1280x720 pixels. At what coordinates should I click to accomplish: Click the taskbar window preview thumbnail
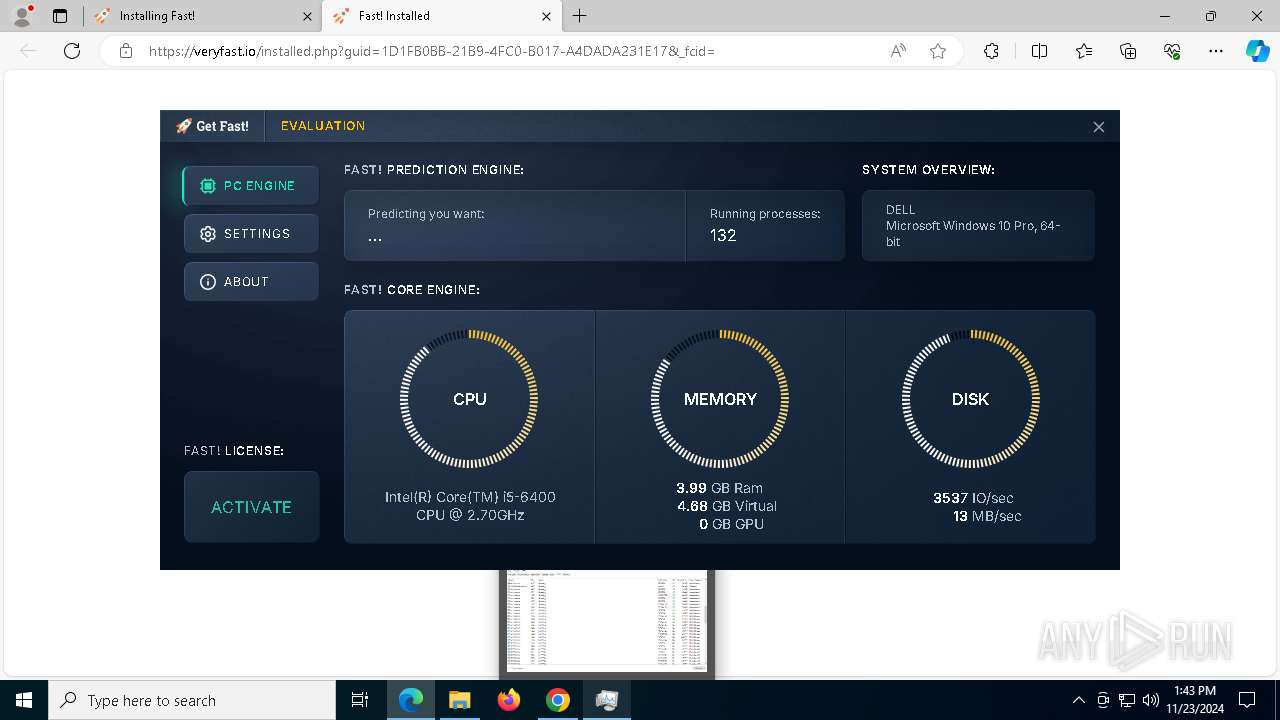click(x=607, y=622)
